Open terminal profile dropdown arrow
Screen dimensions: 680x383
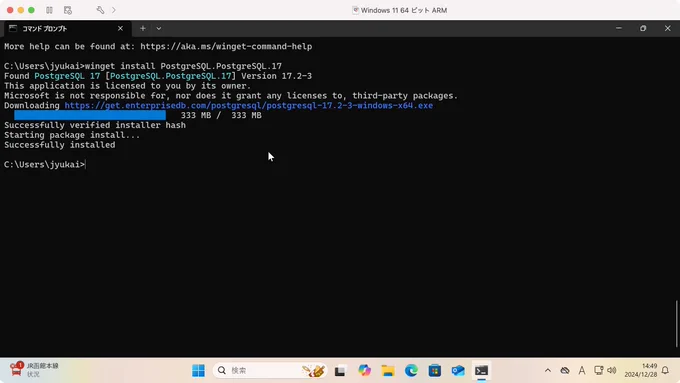tap(159, 29)
